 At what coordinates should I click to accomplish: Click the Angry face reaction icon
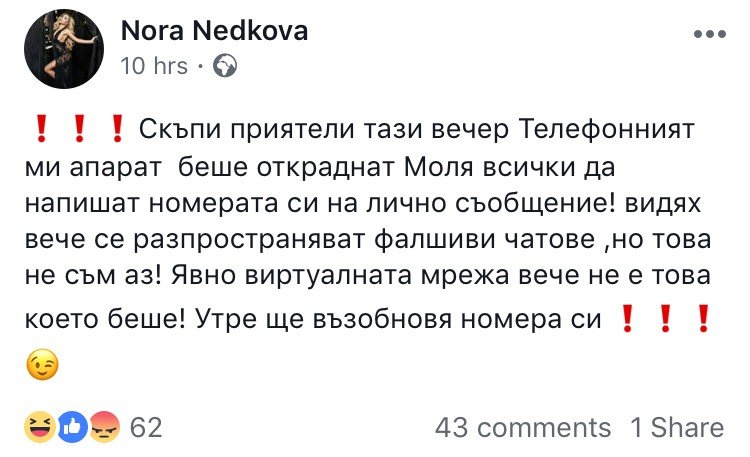[106, 427]
